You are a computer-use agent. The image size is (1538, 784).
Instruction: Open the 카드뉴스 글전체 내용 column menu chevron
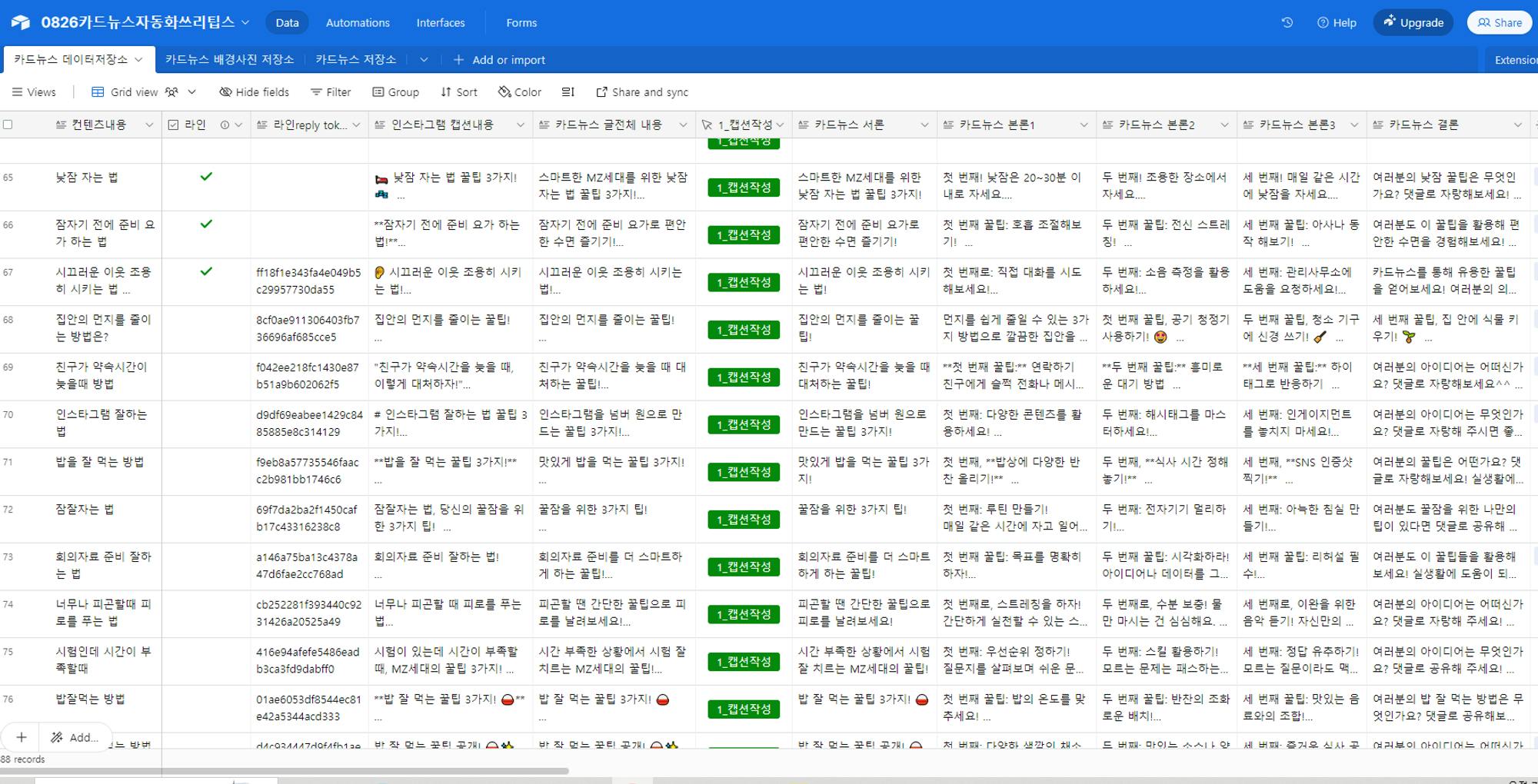(x=684, y=125)
